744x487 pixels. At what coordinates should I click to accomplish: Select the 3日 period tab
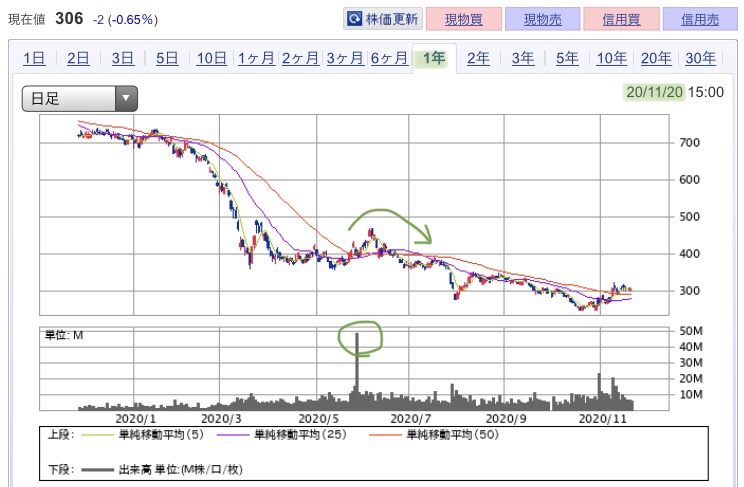[123, 58]
